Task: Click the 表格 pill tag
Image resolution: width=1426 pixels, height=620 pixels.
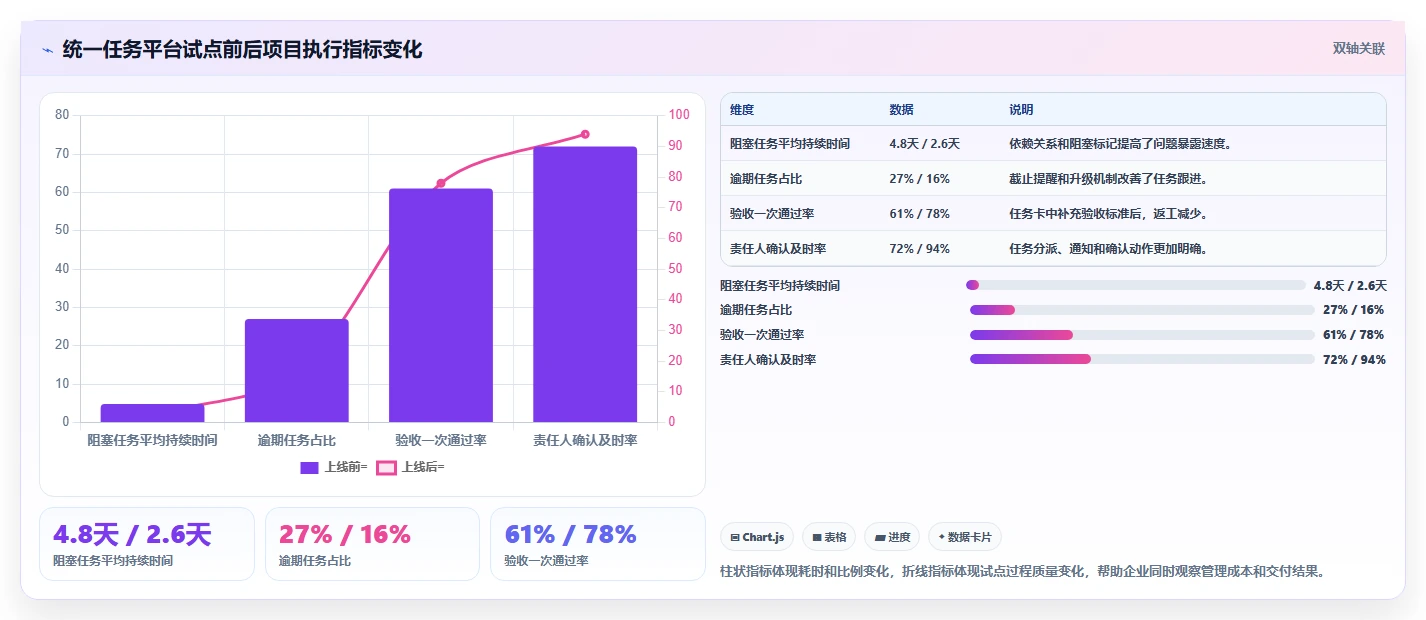Action: 829,537
